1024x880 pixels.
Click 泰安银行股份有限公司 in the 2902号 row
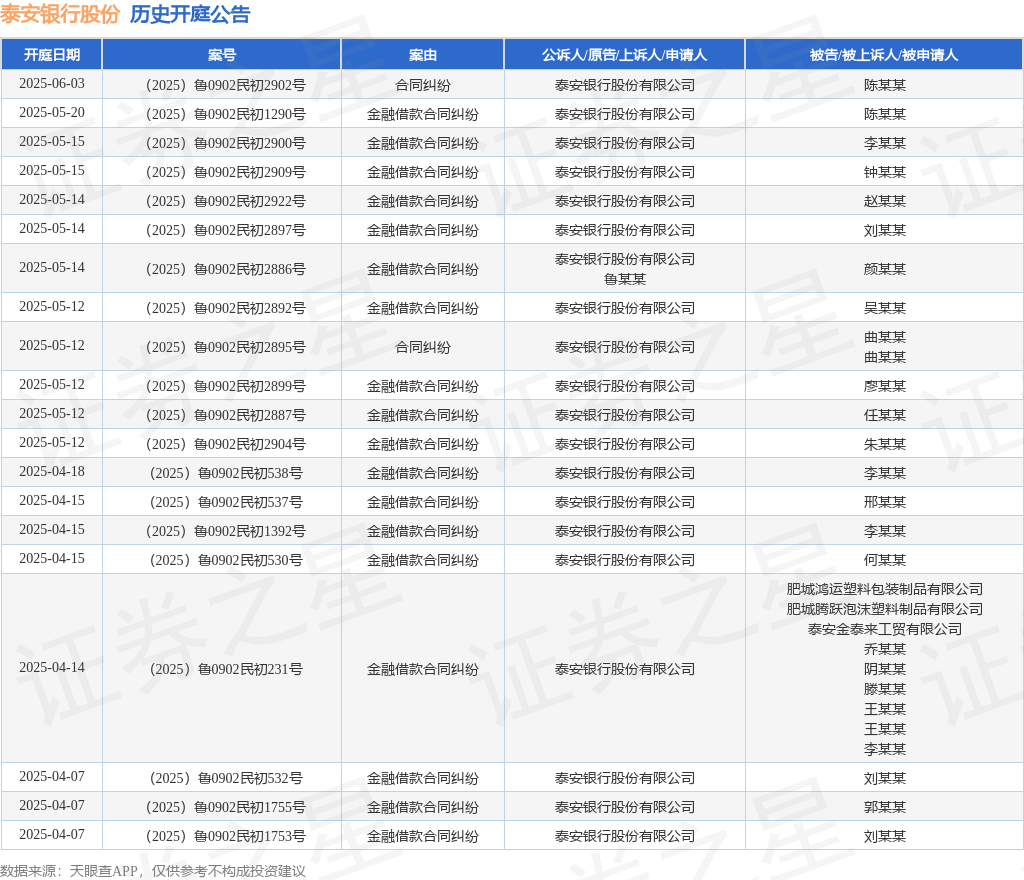(x=624, y=85)
